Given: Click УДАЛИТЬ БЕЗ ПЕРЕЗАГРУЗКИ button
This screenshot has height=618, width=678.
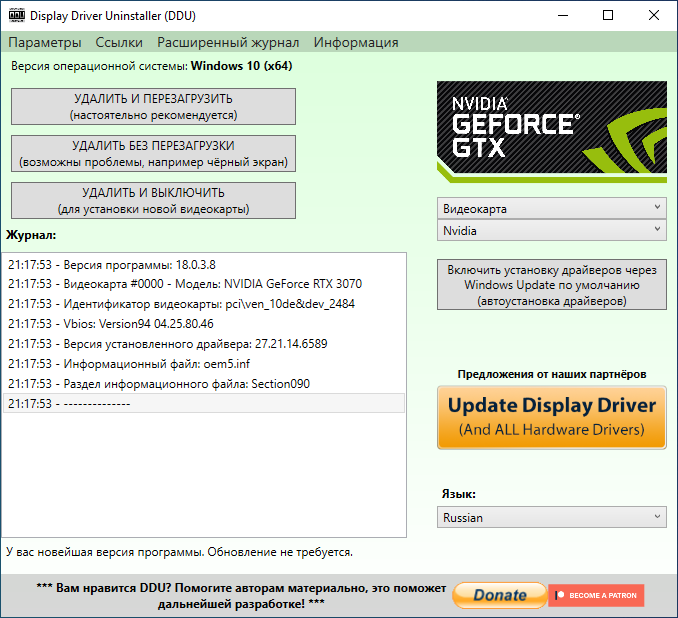Looking at the screenshot, I should click(x=154, y=154).
